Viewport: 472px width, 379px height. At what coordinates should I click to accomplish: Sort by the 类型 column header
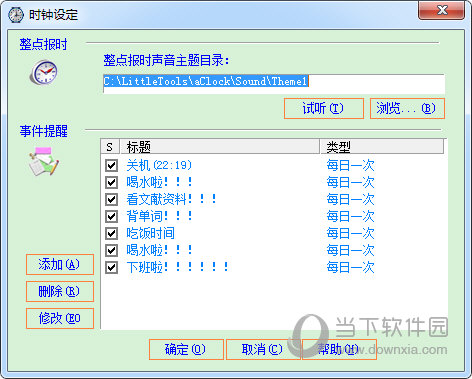click(382, 147)
